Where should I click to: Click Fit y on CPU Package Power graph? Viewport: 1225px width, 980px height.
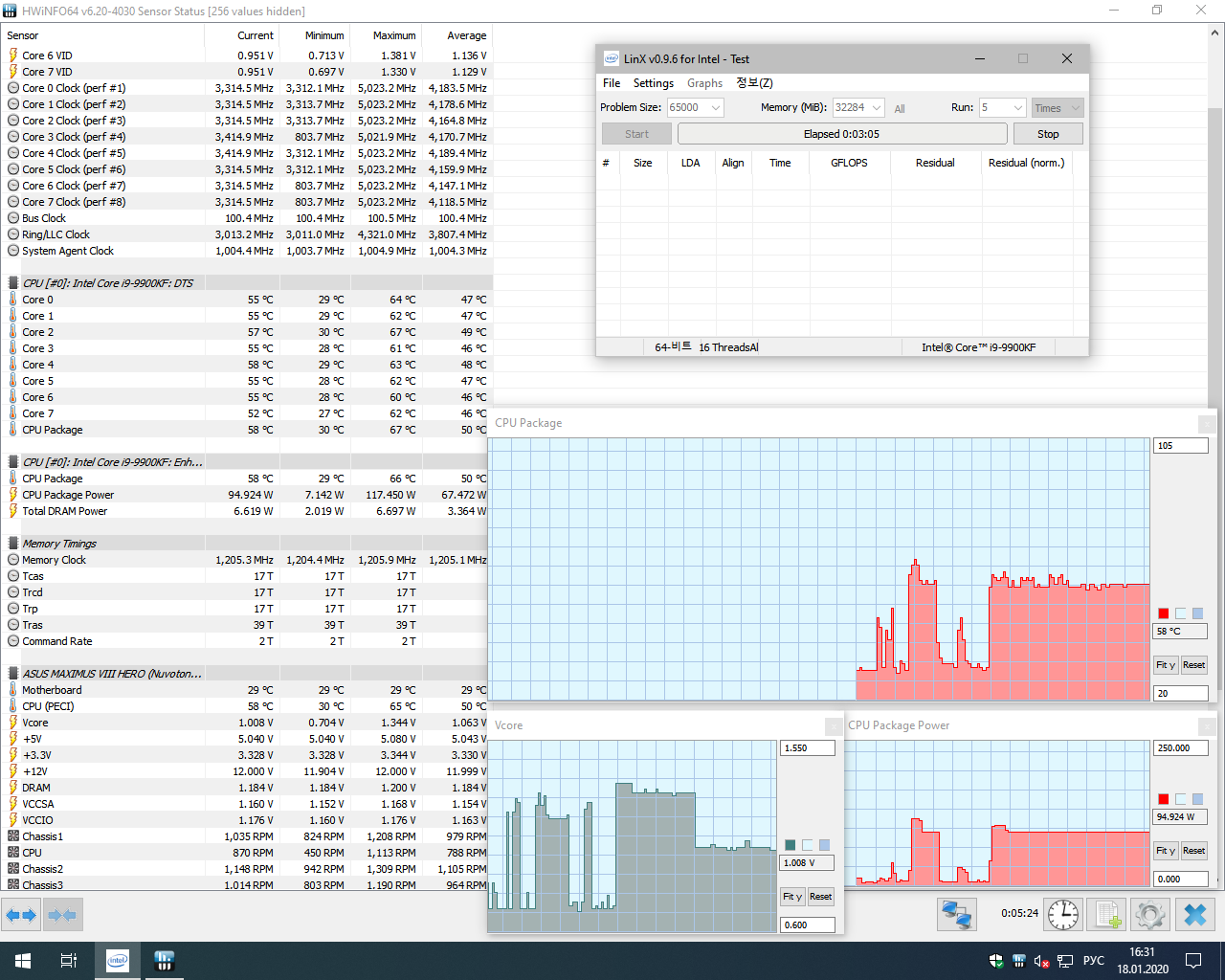click(x=1166, y=851)
